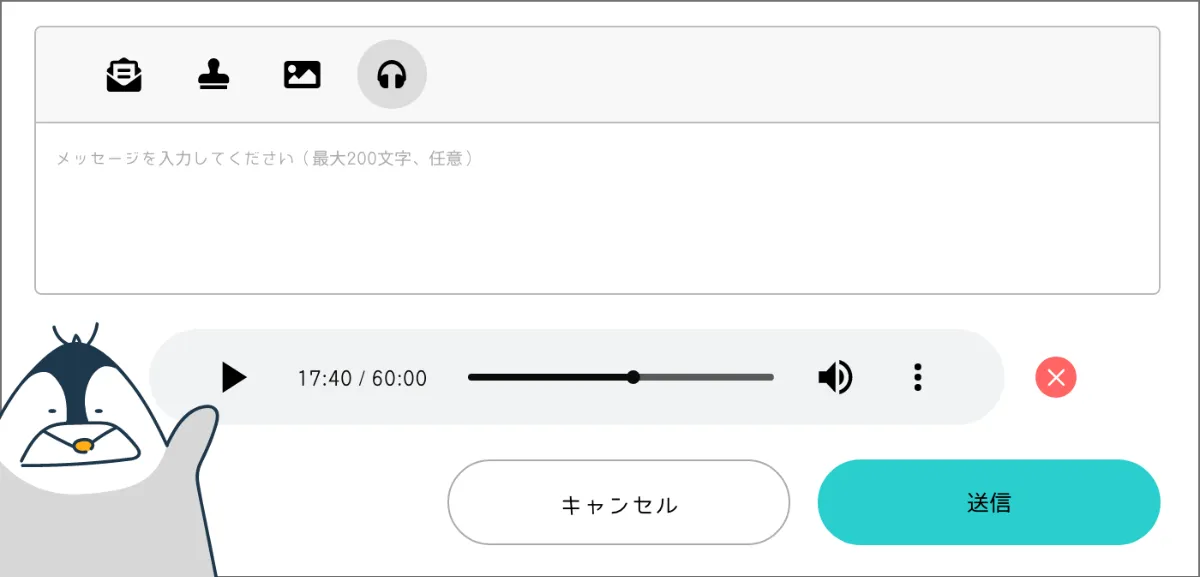Click the red X to remove the audio
This screenshot has height=577, width=1200.
[1056, 377]
